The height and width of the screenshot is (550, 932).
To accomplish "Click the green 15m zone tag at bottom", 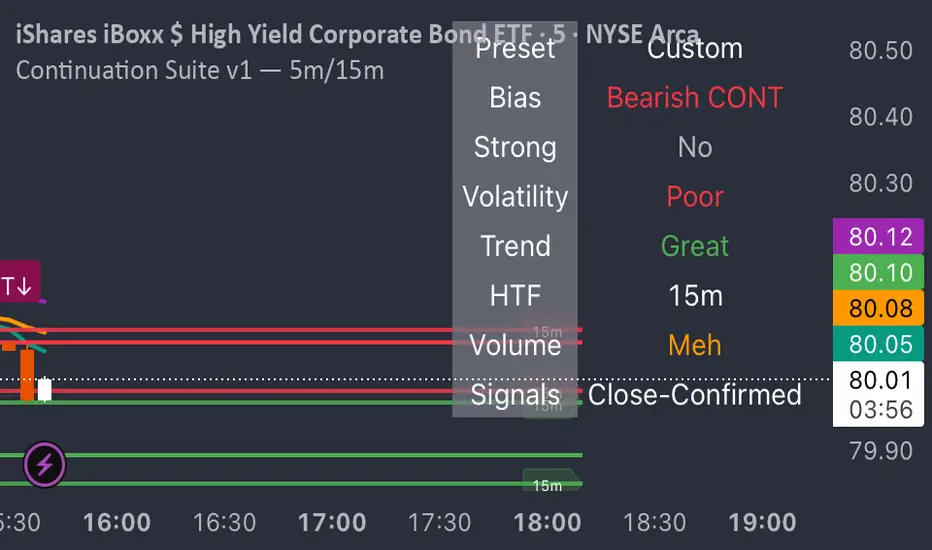I will pyautogui.click(x=547, y=486).
